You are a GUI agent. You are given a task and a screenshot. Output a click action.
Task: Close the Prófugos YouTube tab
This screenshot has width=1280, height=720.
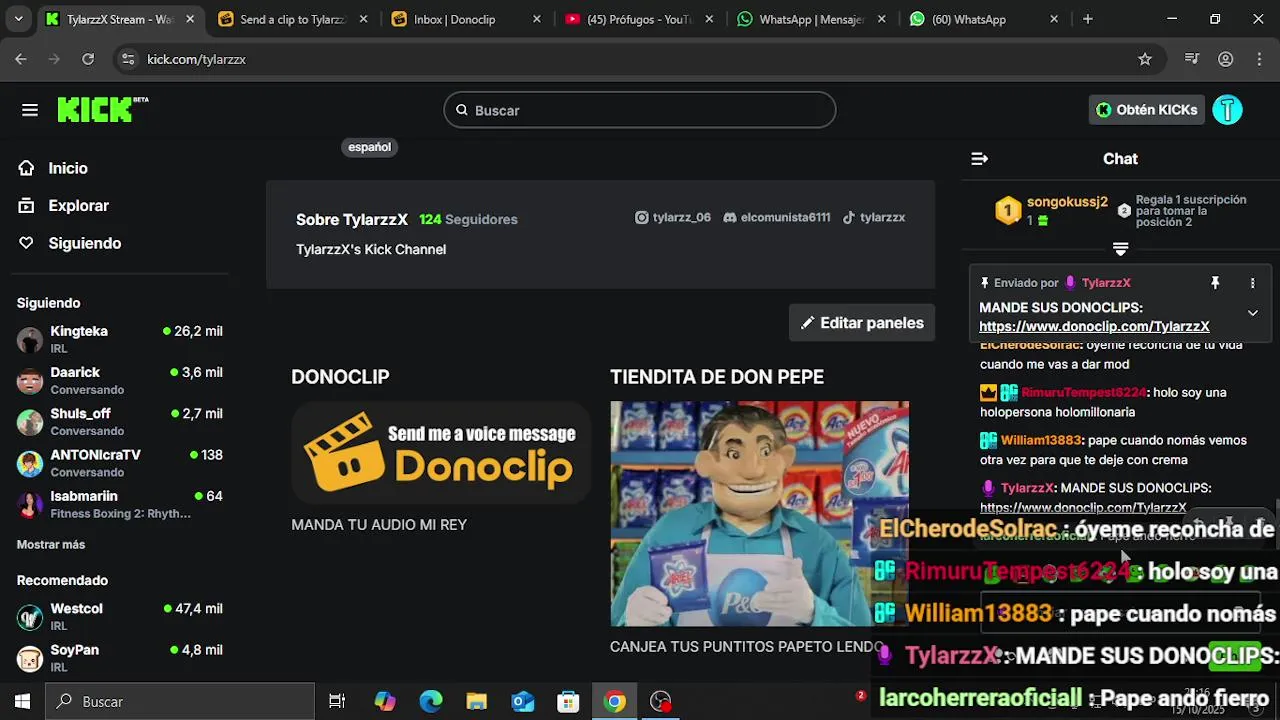click(x=709, y=19)
